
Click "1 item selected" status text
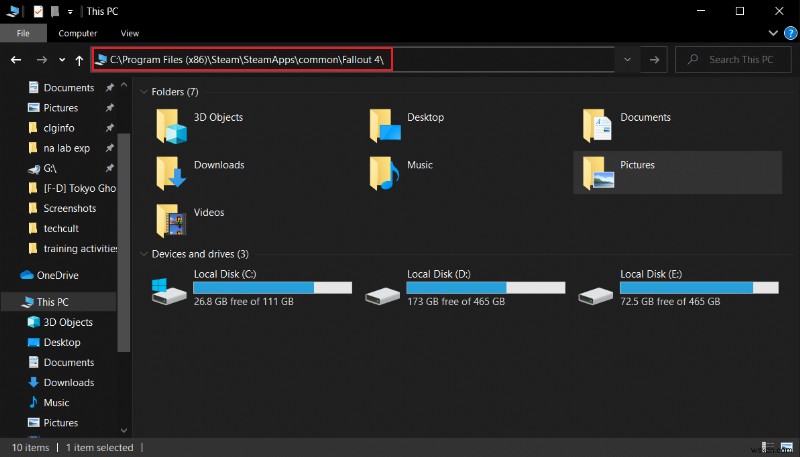point(99,448)
